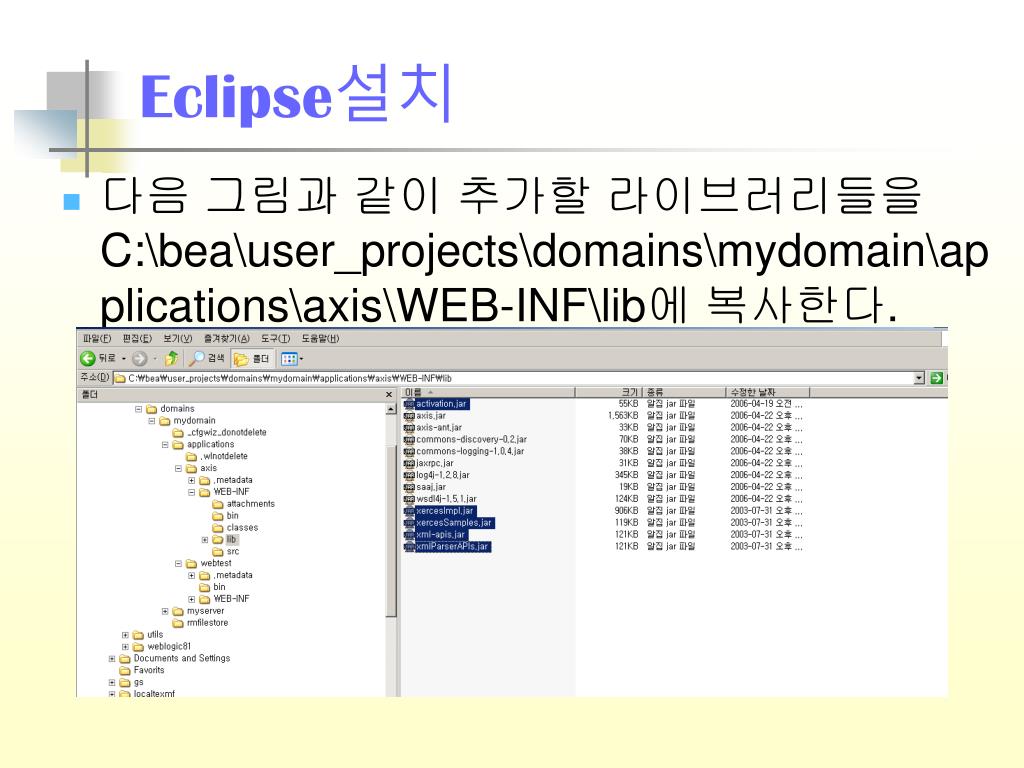Image resolution: width=1024 pixels, height=768 pixels.
Task: Expand the weblogic81 tree node
Action: 125,647
